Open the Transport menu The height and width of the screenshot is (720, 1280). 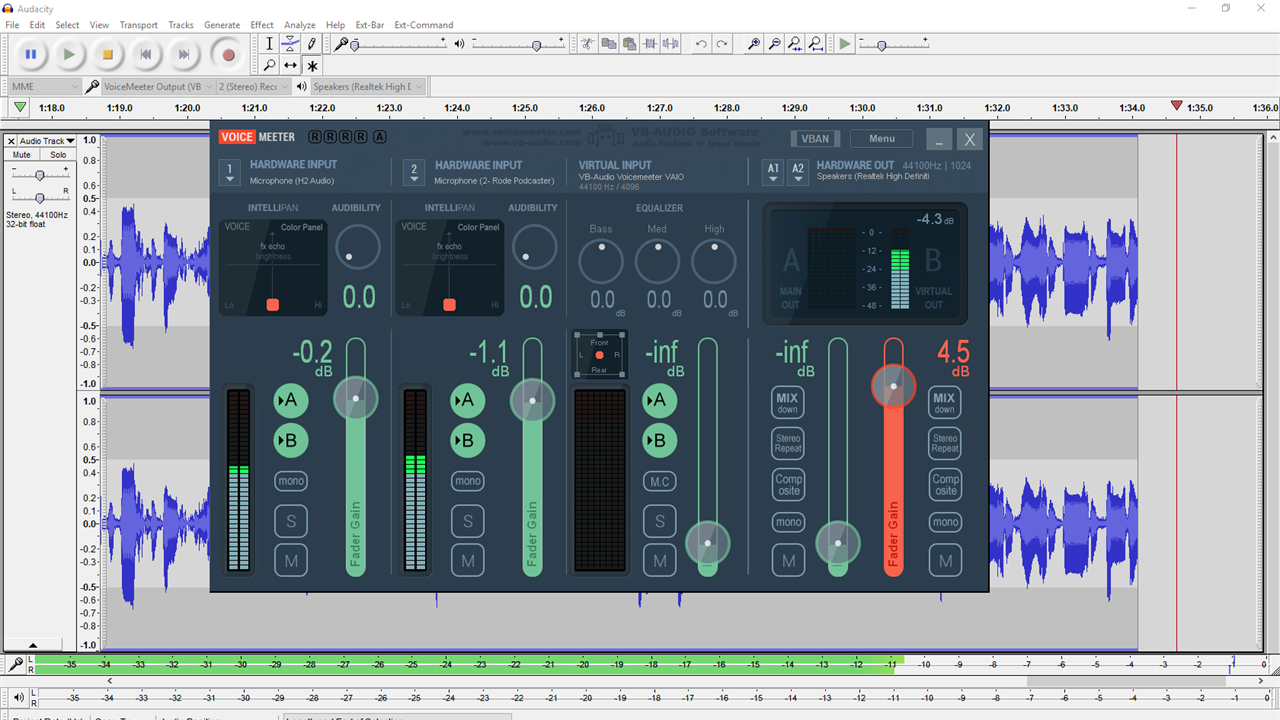click(138, 25)
